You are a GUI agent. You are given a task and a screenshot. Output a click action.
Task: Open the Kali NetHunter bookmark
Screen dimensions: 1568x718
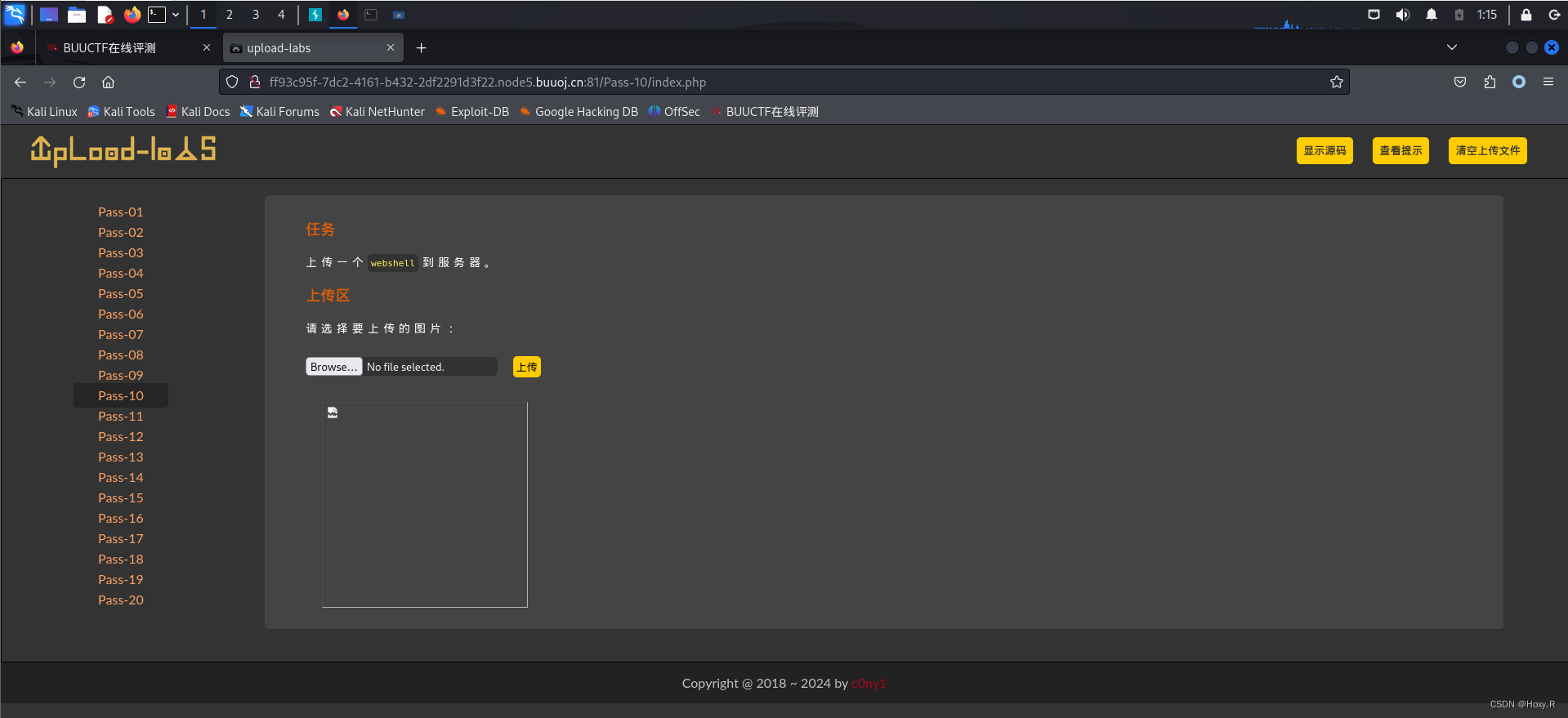(377, 112)
